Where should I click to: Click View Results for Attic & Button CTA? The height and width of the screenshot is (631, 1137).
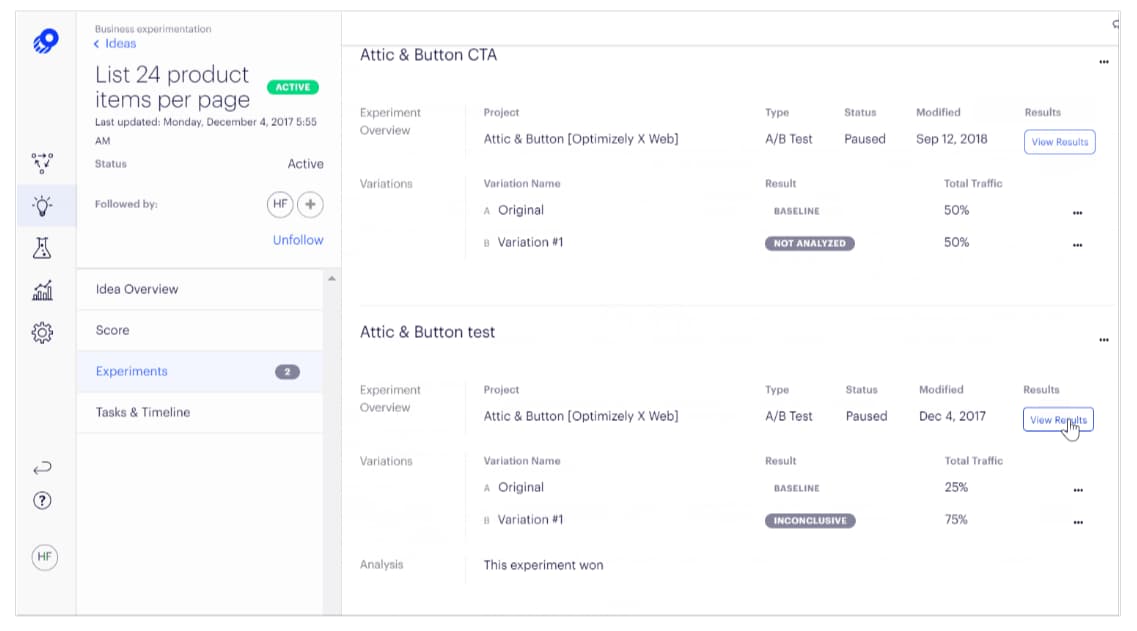point(1059,142)
